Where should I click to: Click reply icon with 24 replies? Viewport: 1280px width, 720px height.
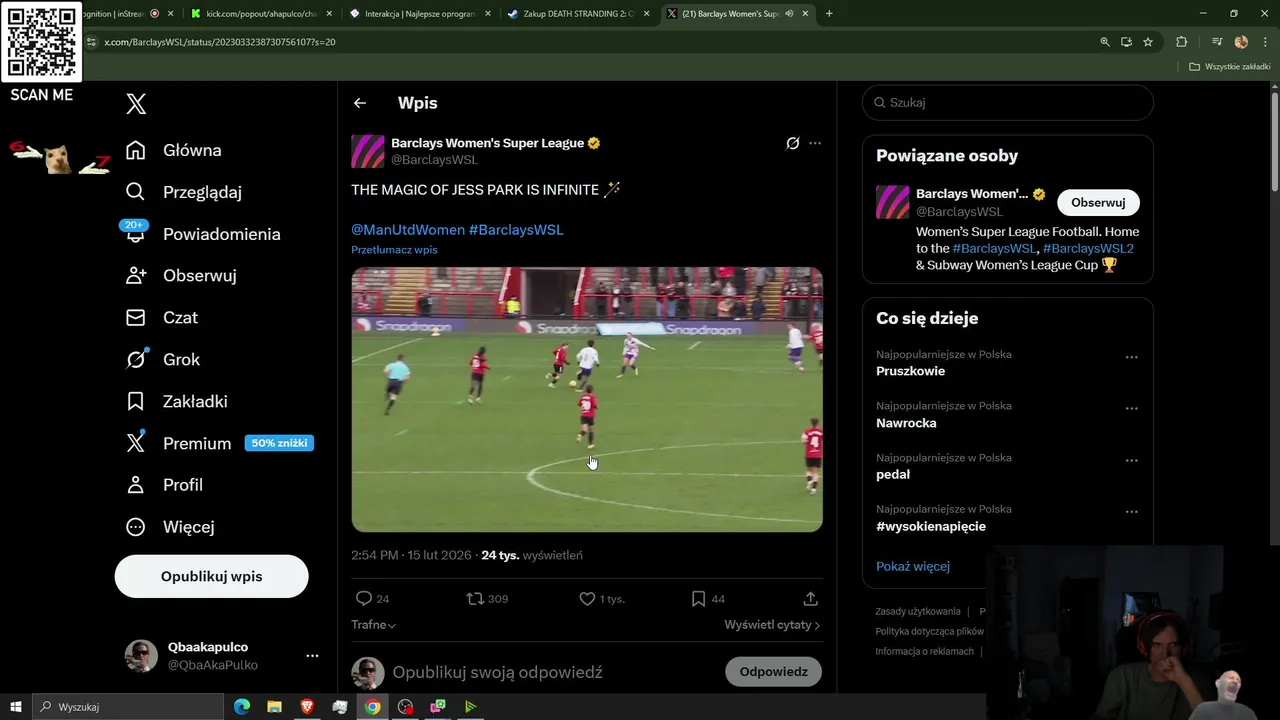click(364, 599)
